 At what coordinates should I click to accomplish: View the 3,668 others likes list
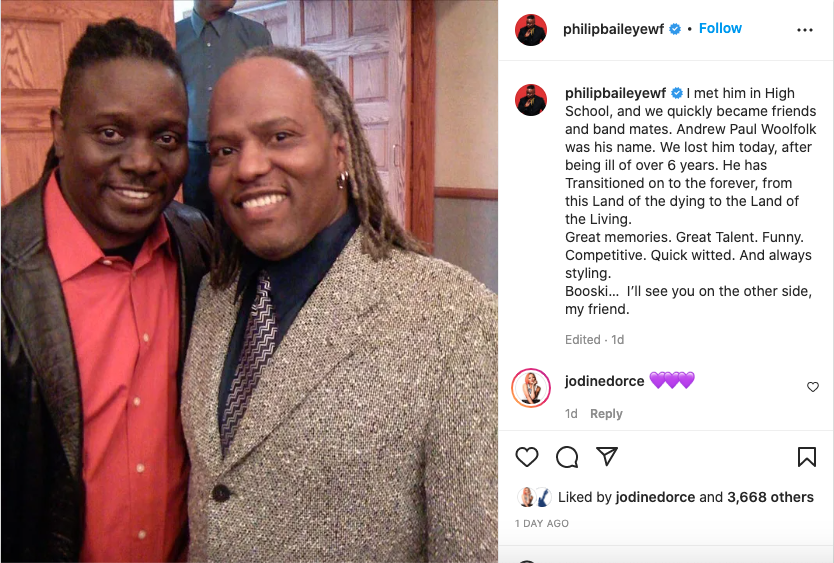[x=770, y=497]
